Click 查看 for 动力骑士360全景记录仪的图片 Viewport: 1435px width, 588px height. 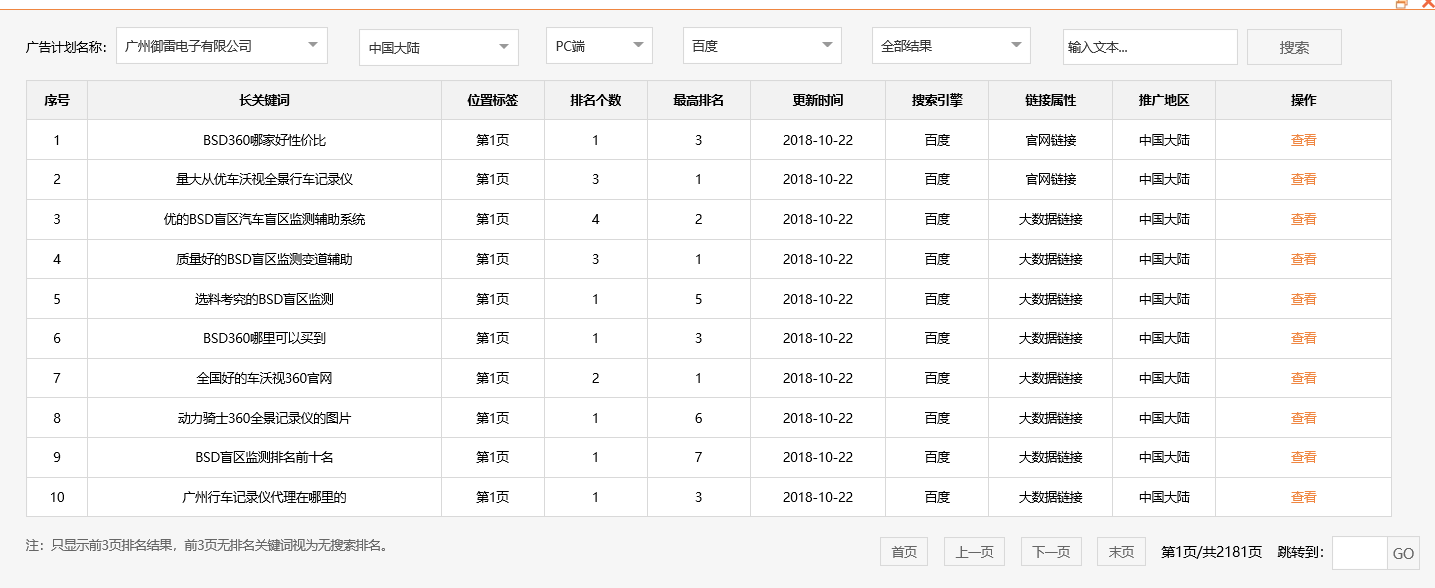[x=1304, y=418]
